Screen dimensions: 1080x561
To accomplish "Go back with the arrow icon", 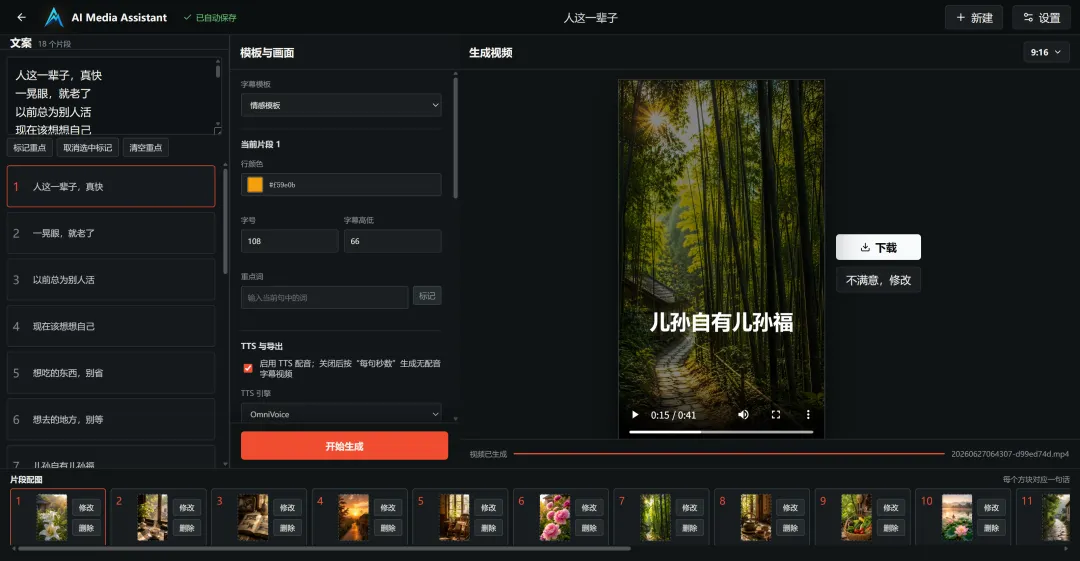I will pyautogui.click(x=21, y=17).
